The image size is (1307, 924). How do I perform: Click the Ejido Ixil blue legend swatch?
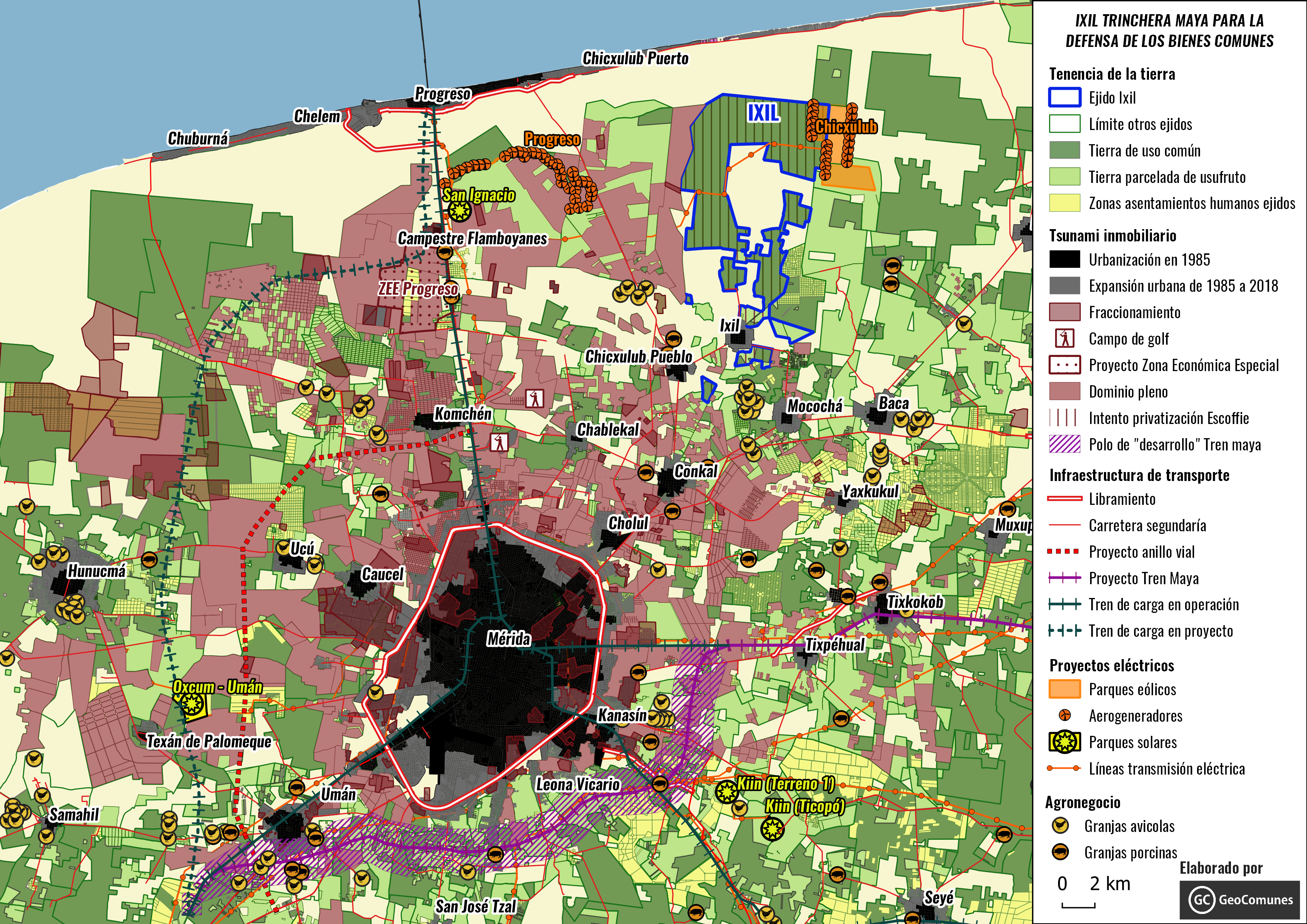click(x=1064, y=97)
